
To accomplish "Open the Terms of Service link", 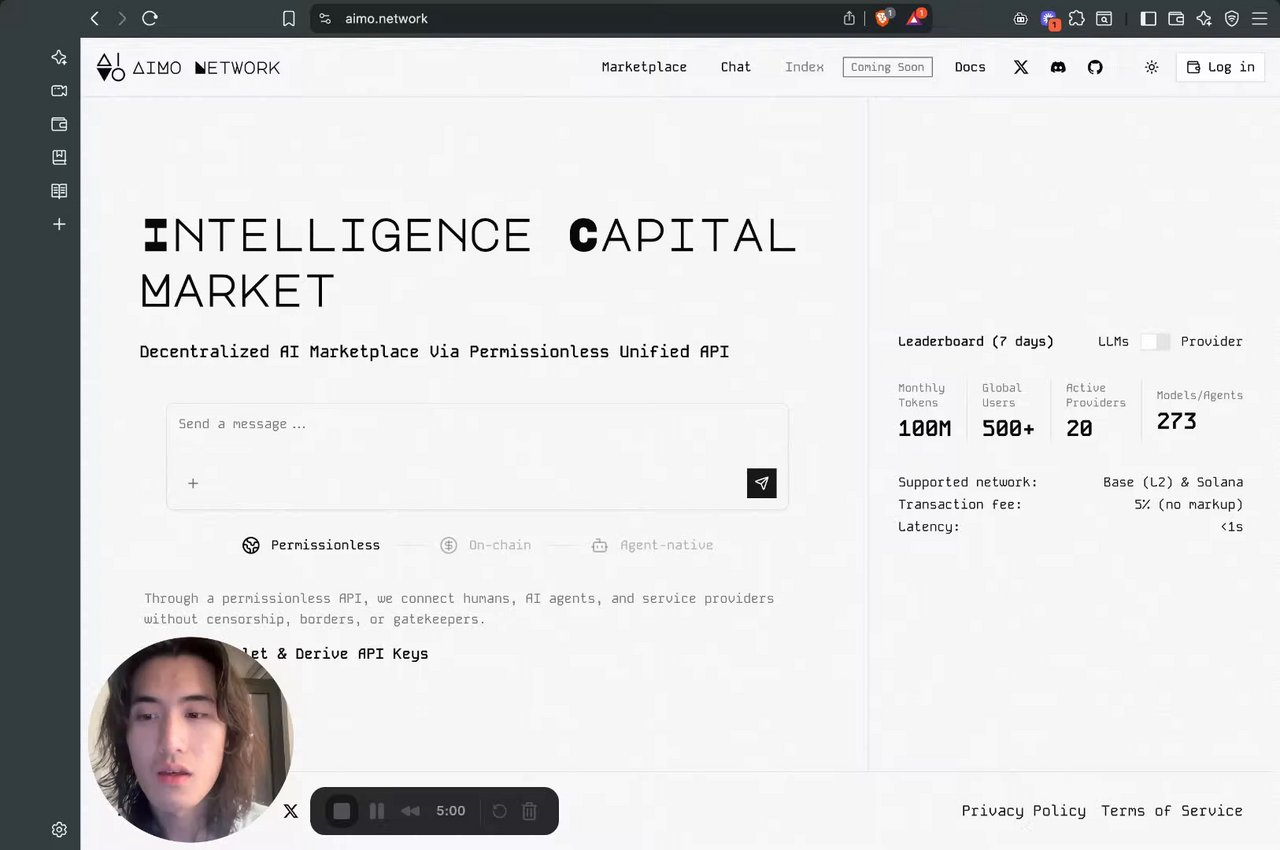I will [x=1171, y=811].
